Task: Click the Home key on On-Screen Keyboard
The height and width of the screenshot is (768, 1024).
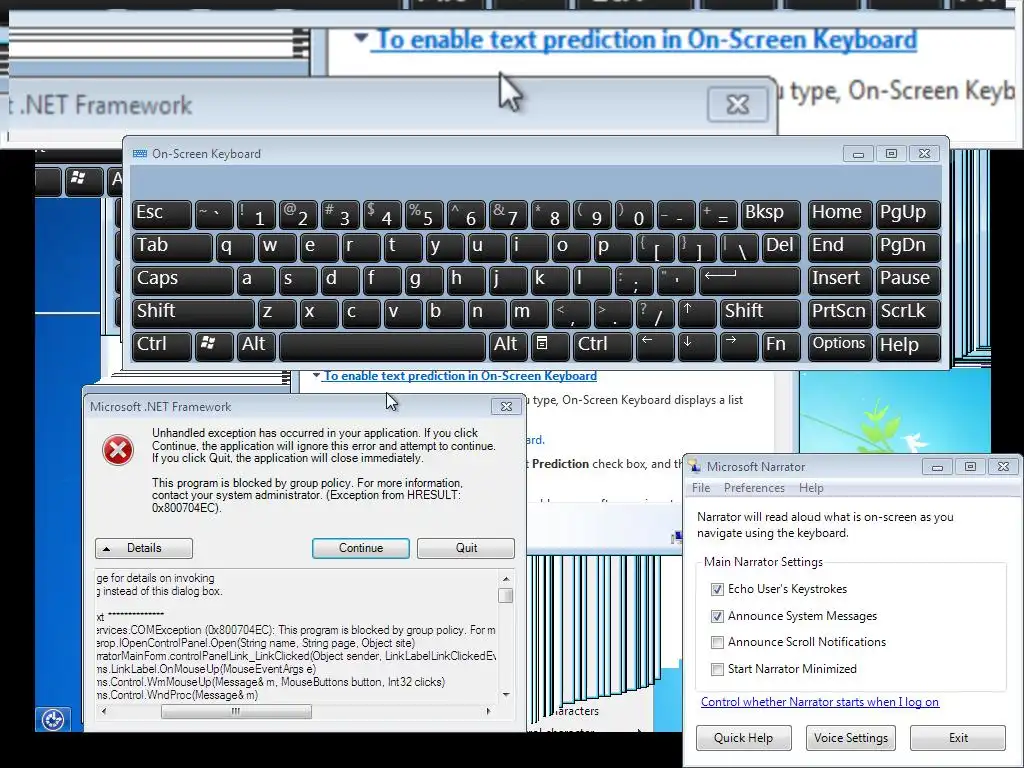Action: pyautogui.click(x=840, y=214)
